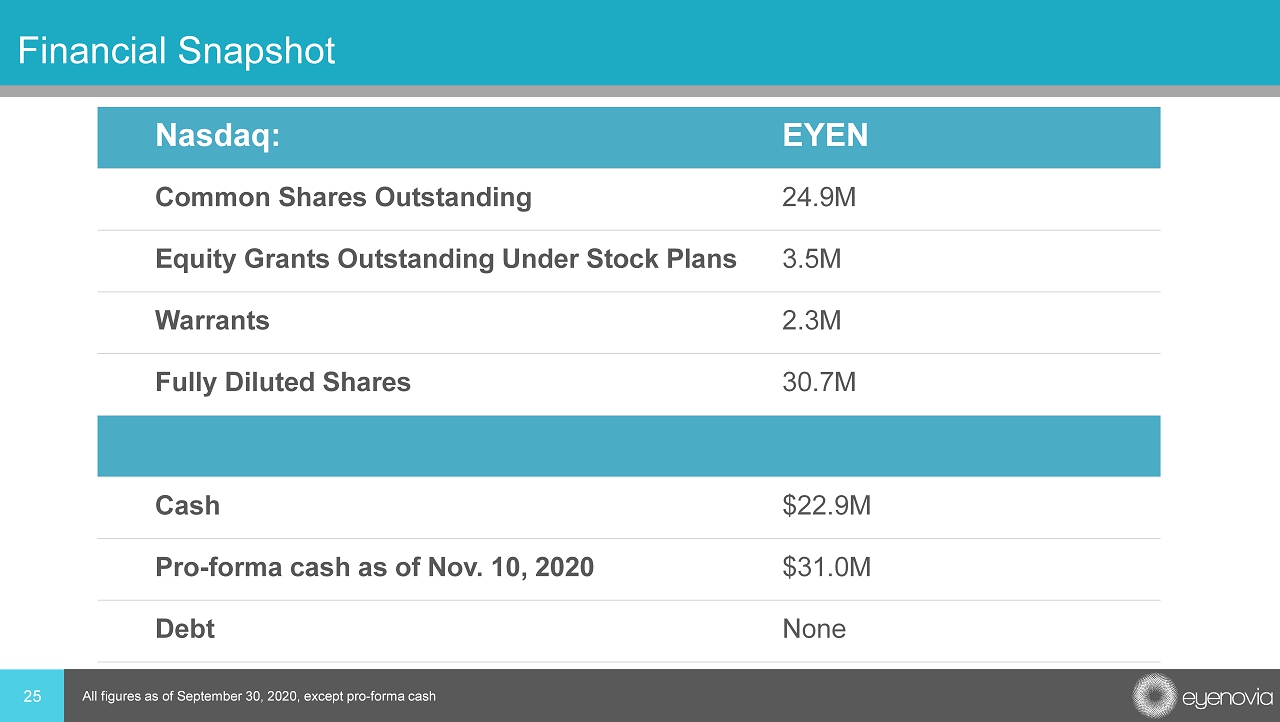
Task: Click the Eyenovia starburst logo icon
Action: [1155, 696]
